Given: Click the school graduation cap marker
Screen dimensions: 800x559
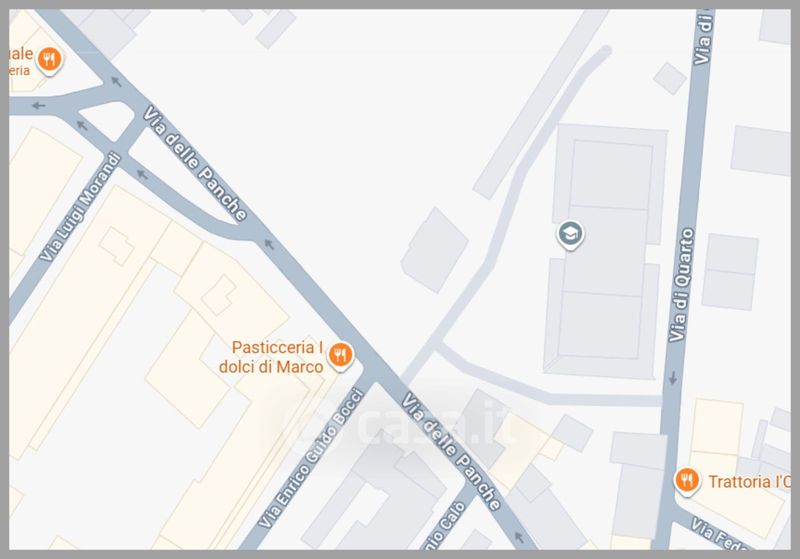Looking at the screenshot, I should click(x=570, y=235).
